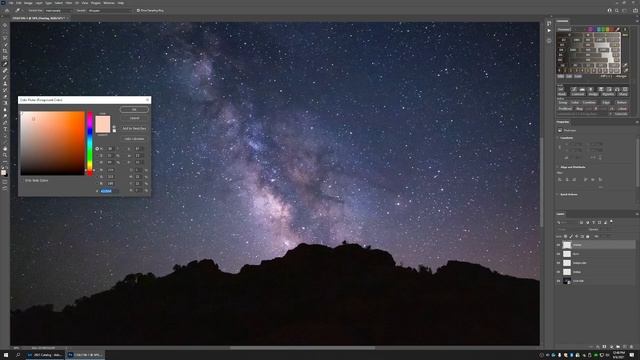This screenshot has height=360, width=640.
Task: Select the Eyedropper tool in toolbar
Action: [5, 64]
